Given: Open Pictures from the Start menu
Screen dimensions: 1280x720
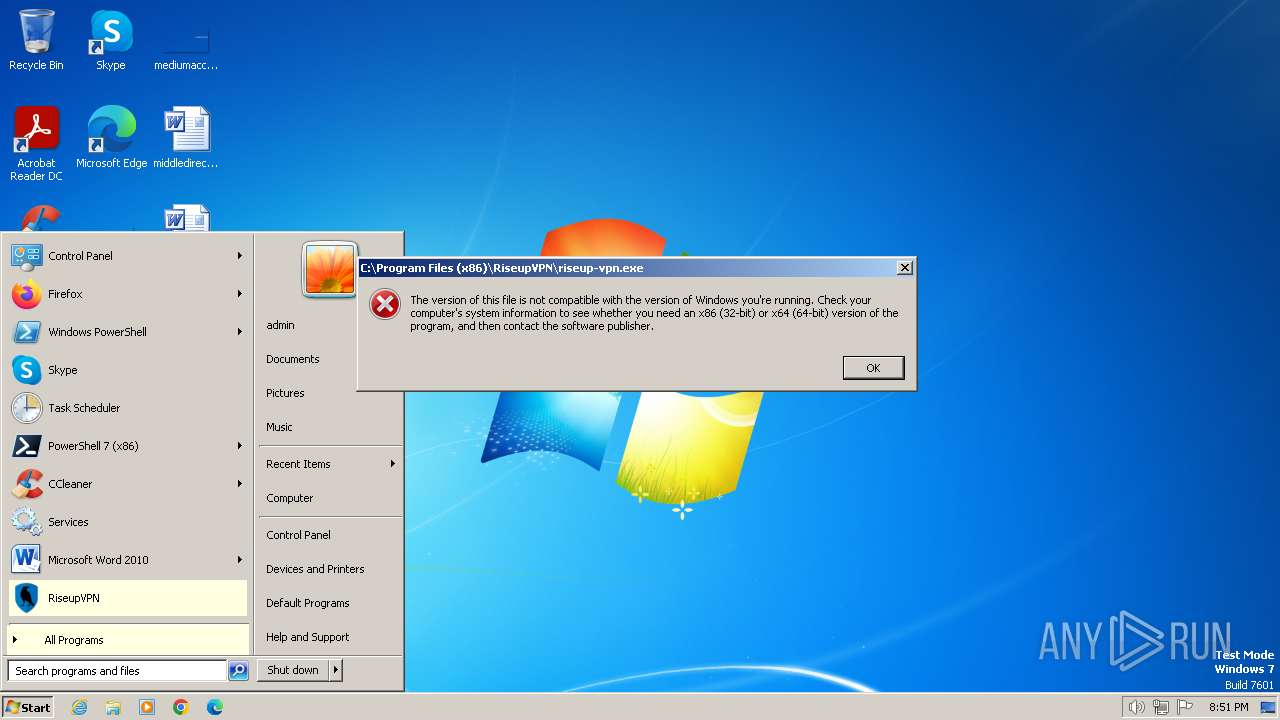Looking at the screenshot, I should (x=285, y=393).
